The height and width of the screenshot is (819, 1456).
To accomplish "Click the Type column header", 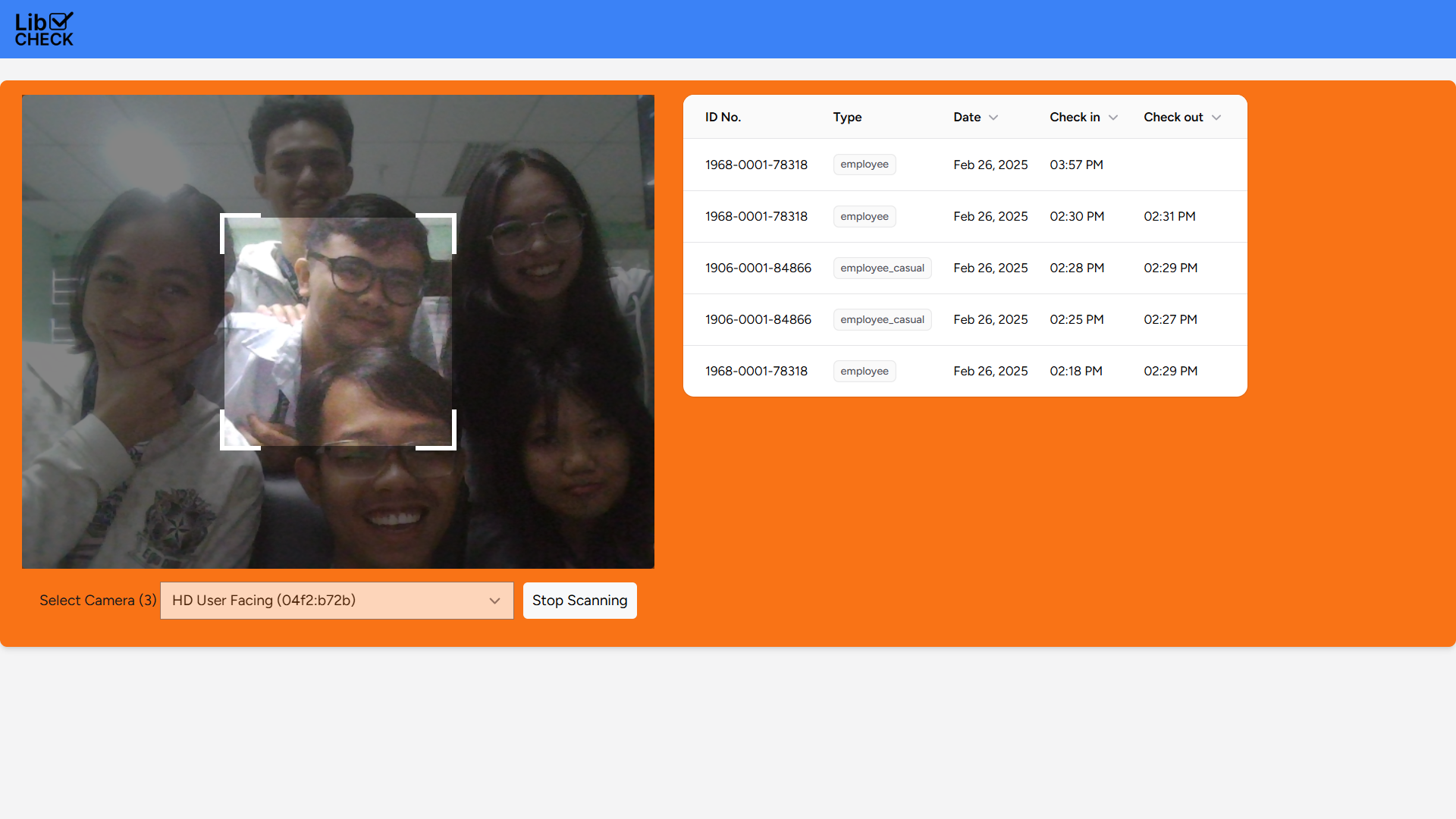I will (847, 118).
